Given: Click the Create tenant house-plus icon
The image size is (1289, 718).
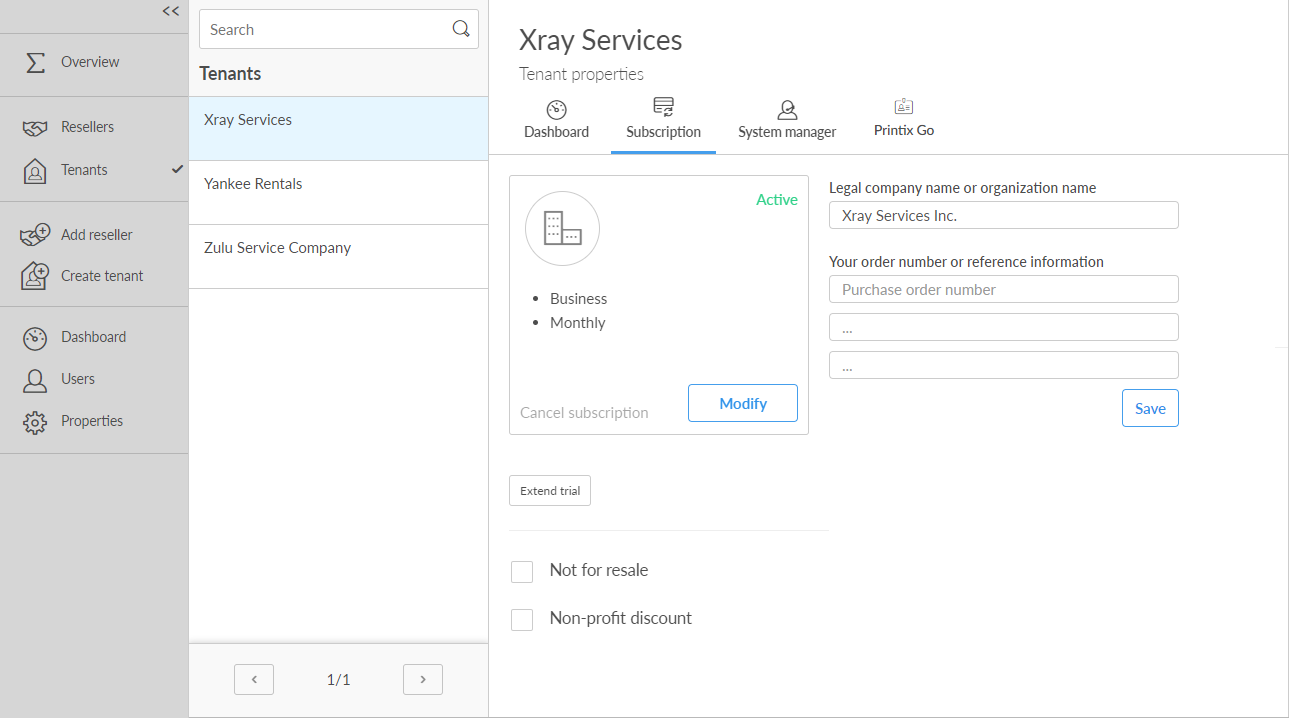Looking at the screenshot, I should tap(35, 276).
